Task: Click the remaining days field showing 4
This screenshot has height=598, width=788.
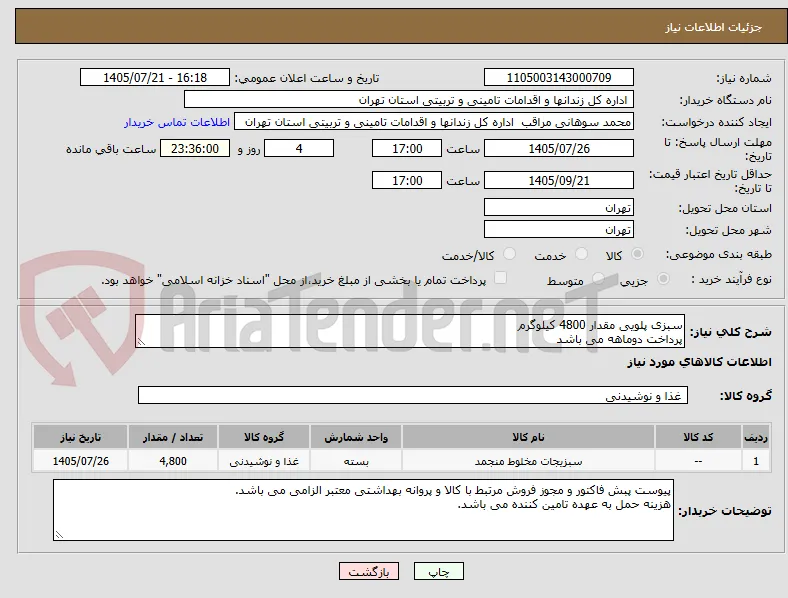Action: pos(299,148)
